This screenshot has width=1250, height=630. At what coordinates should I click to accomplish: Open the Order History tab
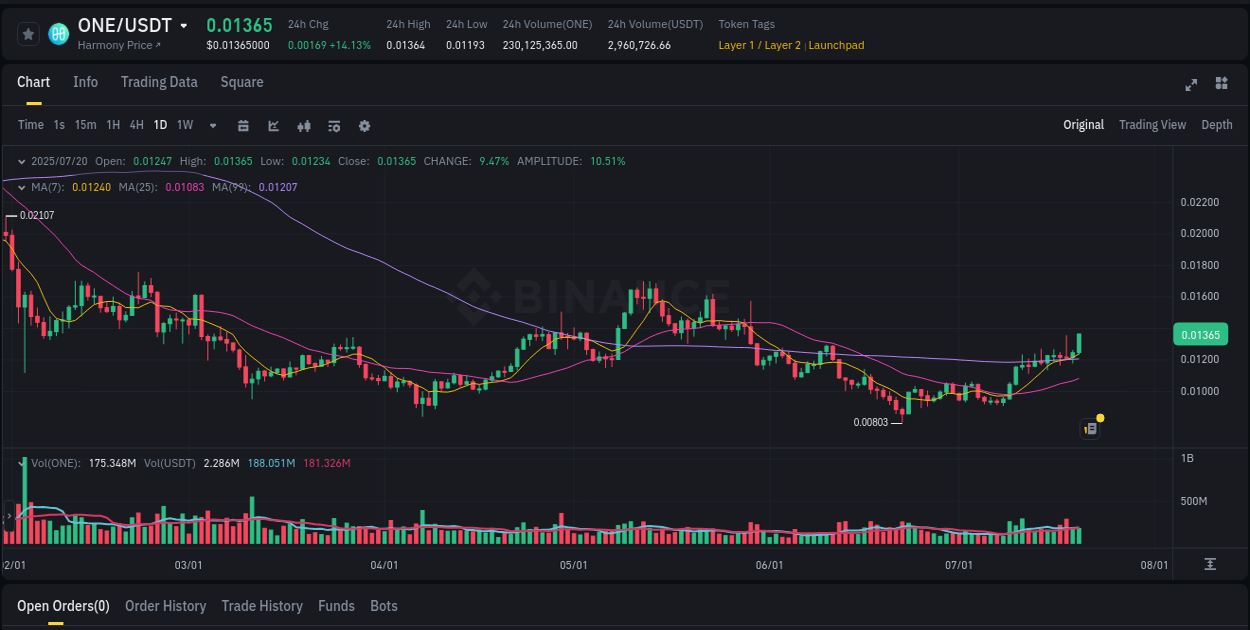[165, 606]
